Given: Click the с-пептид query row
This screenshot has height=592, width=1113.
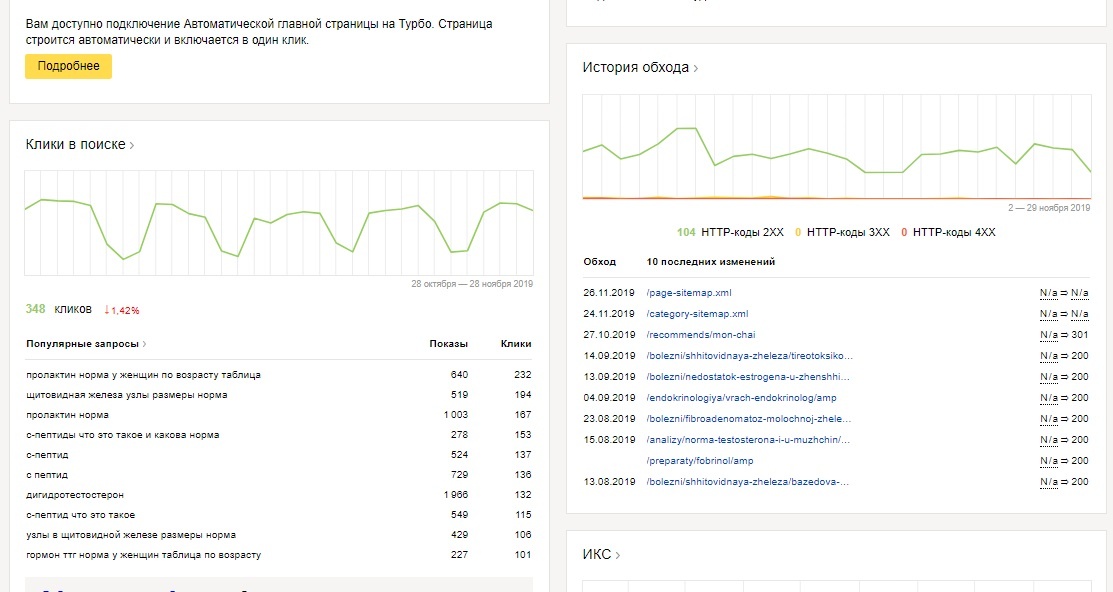Looking at the screenshot, I should coord(47,455).
